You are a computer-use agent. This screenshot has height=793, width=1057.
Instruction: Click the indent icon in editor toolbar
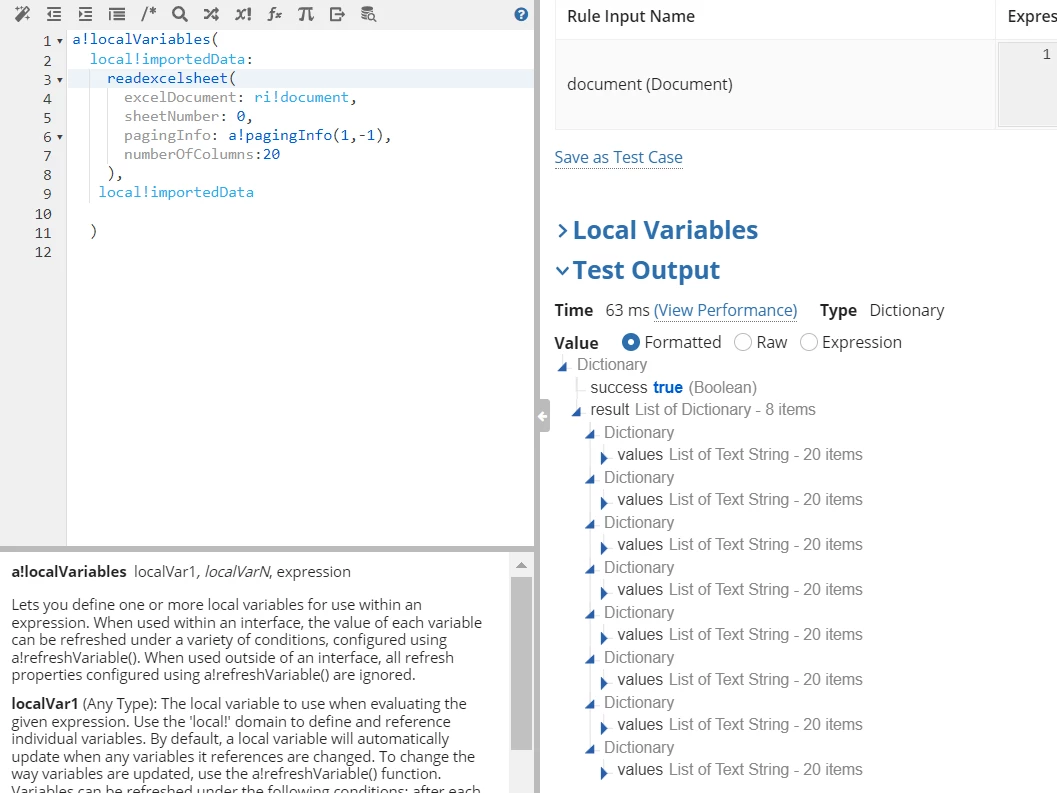point(85,14)
